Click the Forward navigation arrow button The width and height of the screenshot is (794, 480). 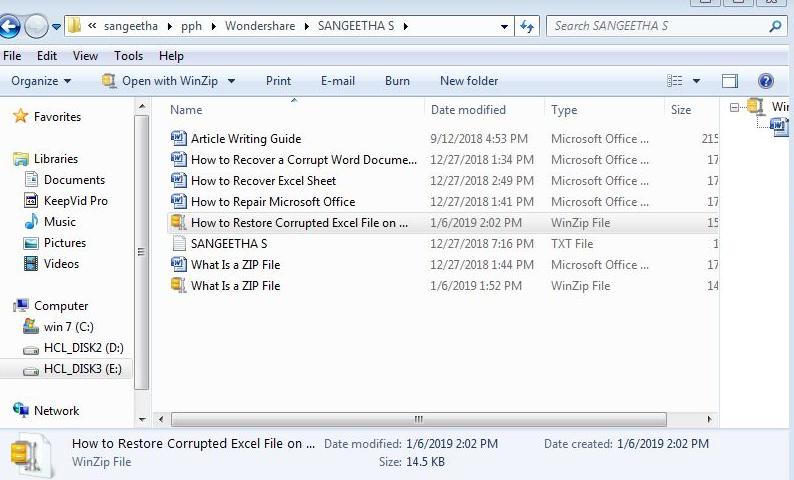click(x=36, y=26)
